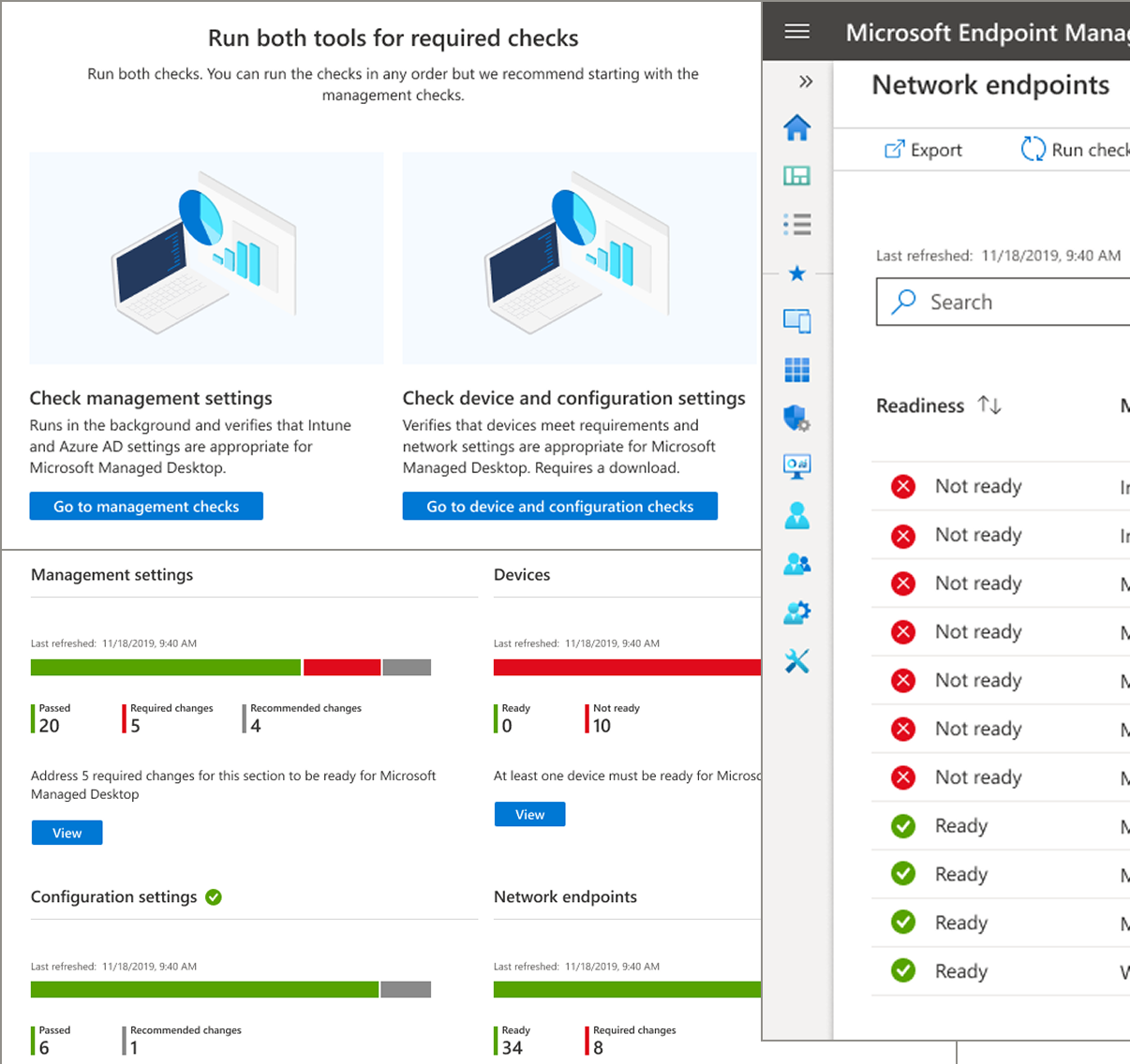Click the last Not ready red X icon
1130x1064 pixels.
point(903,777)
